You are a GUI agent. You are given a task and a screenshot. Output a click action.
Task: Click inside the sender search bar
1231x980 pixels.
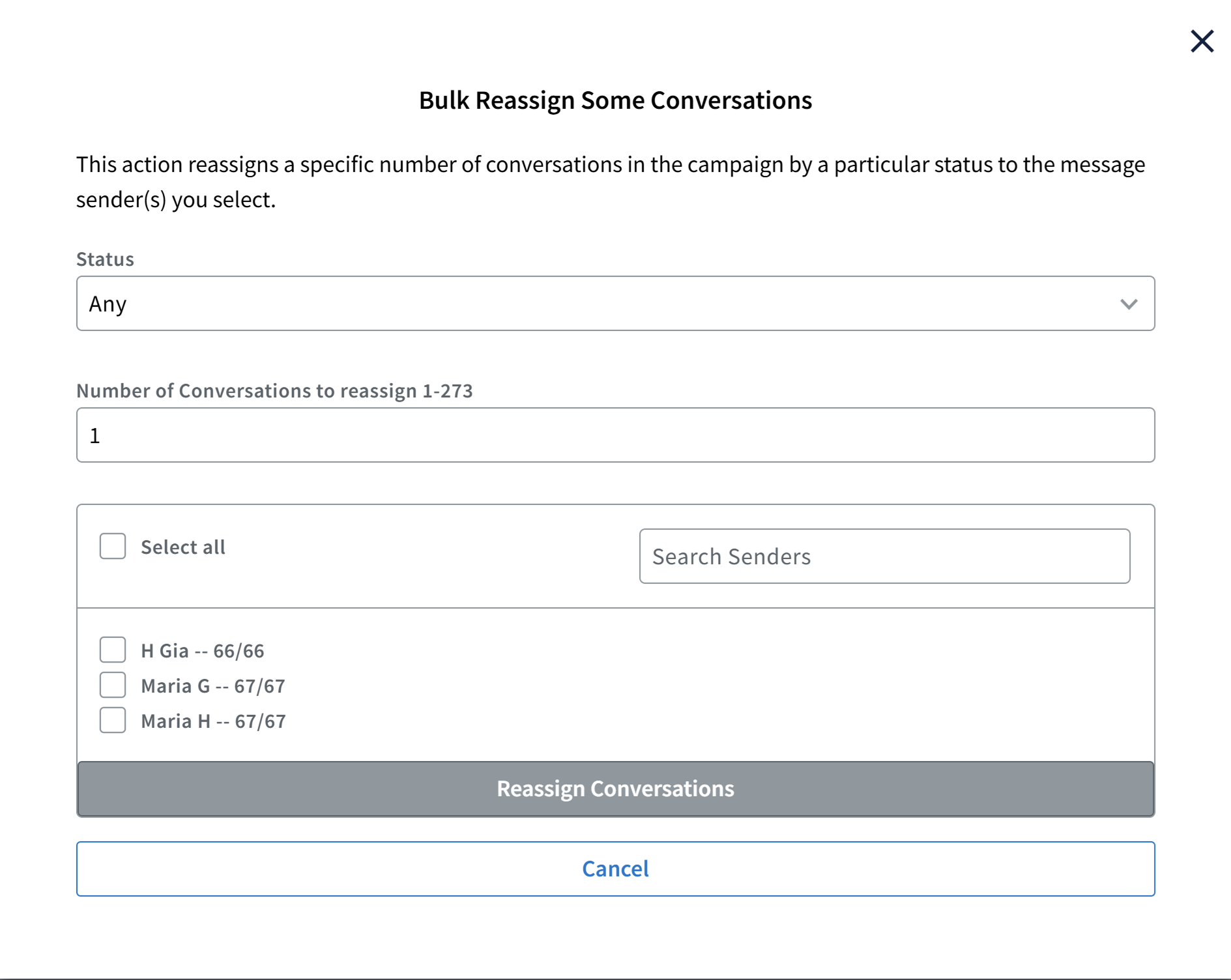884,556
